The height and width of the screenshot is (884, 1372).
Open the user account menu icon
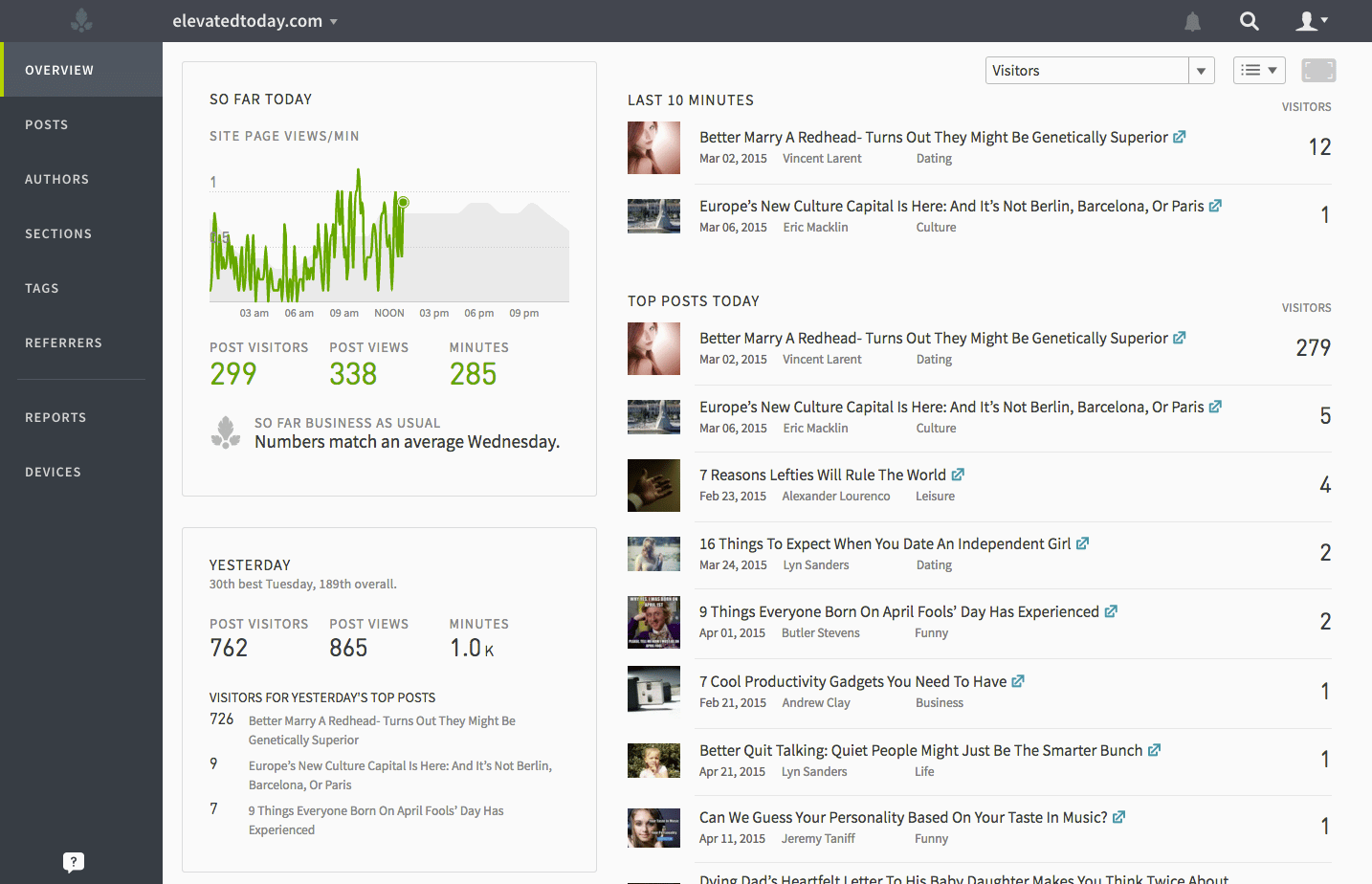(1312, 21)
